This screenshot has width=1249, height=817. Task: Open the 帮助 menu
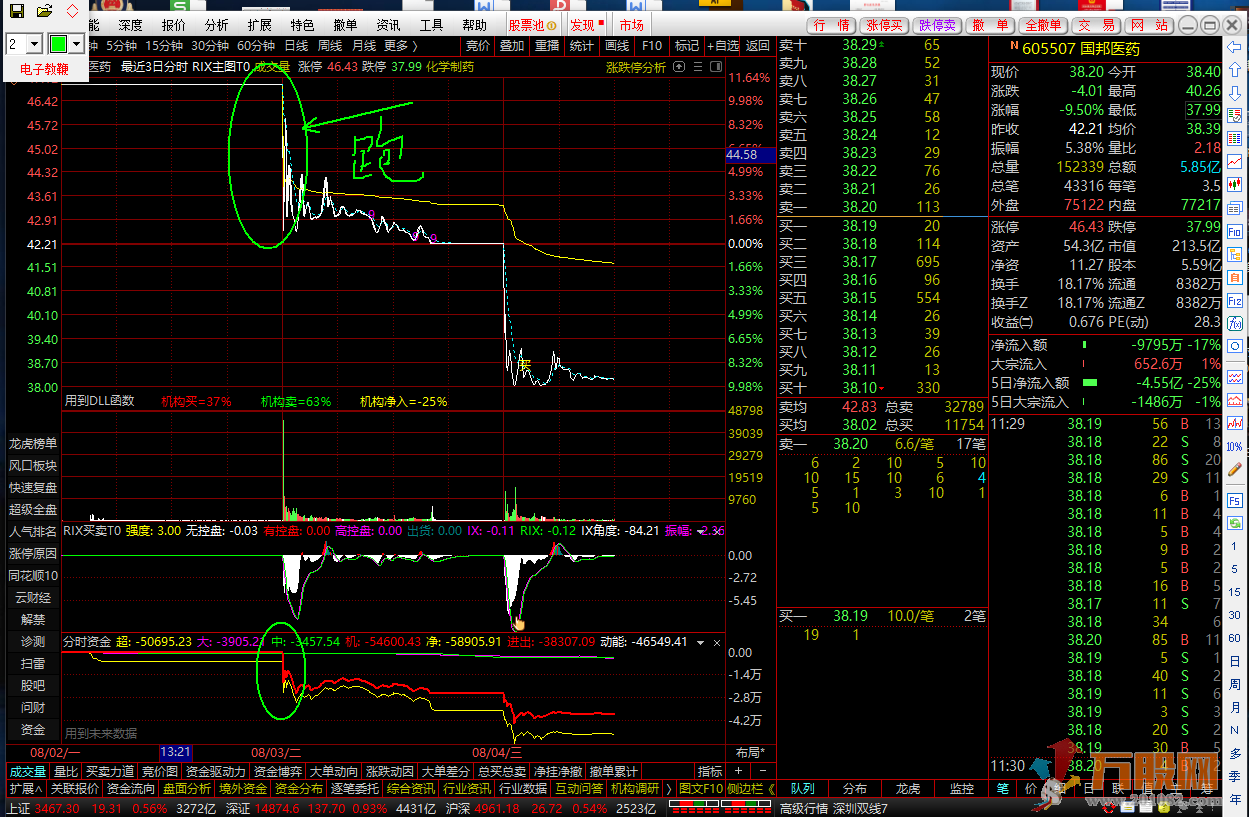[x=475, y=25]
